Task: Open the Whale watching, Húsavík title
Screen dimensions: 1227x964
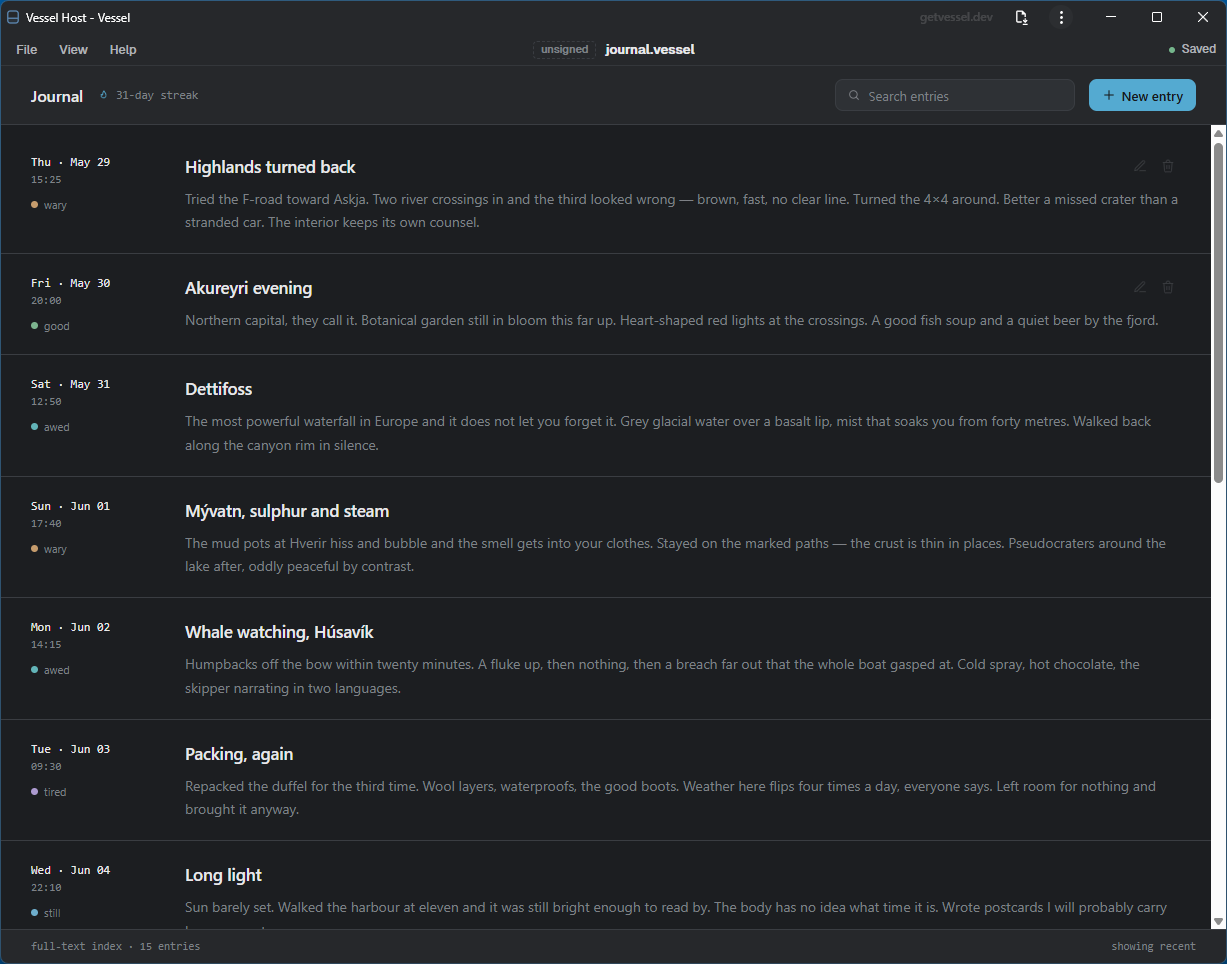Action: [x=279, y=632]
